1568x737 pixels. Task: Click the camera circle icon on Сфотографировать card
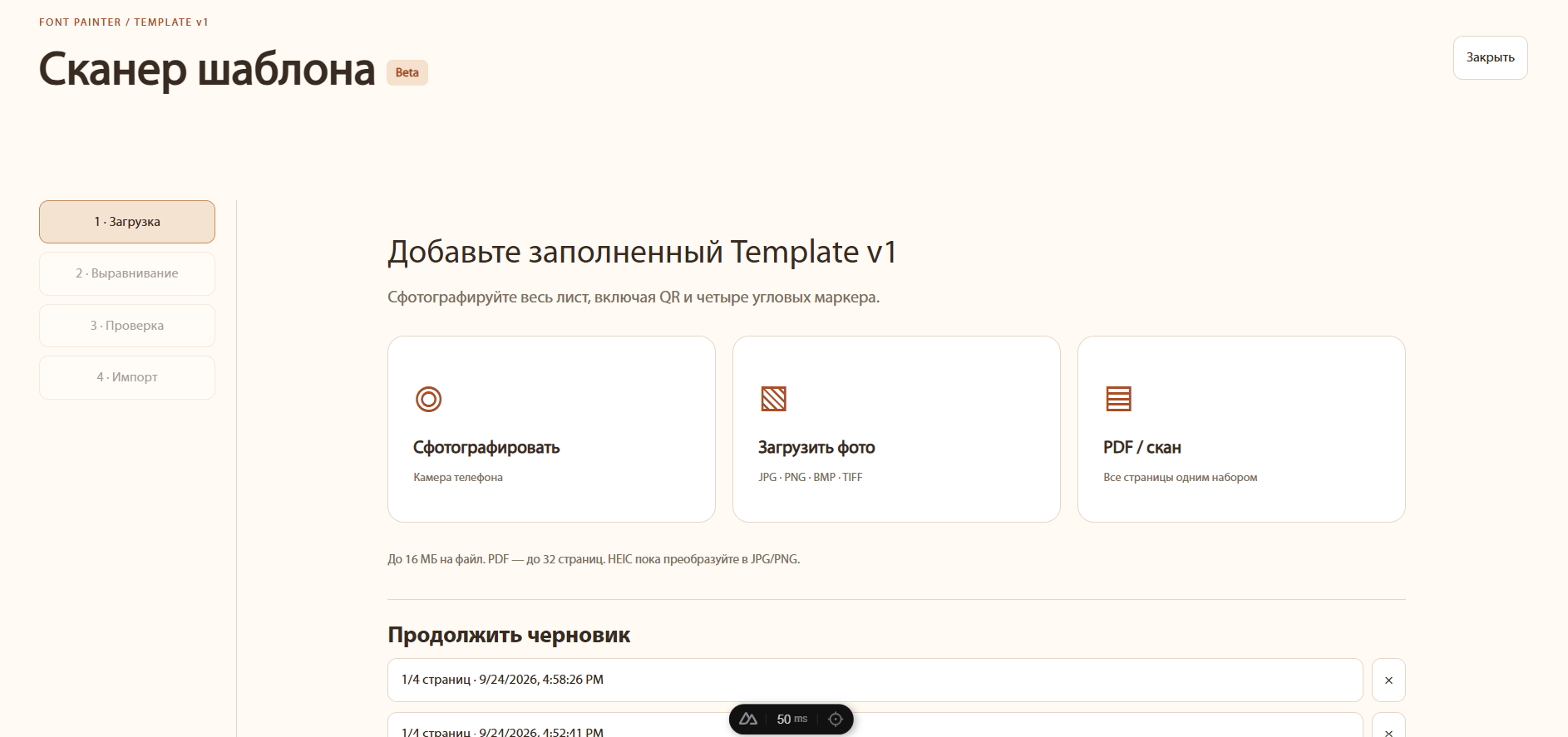pyautogui.click(x=428, y=399)
